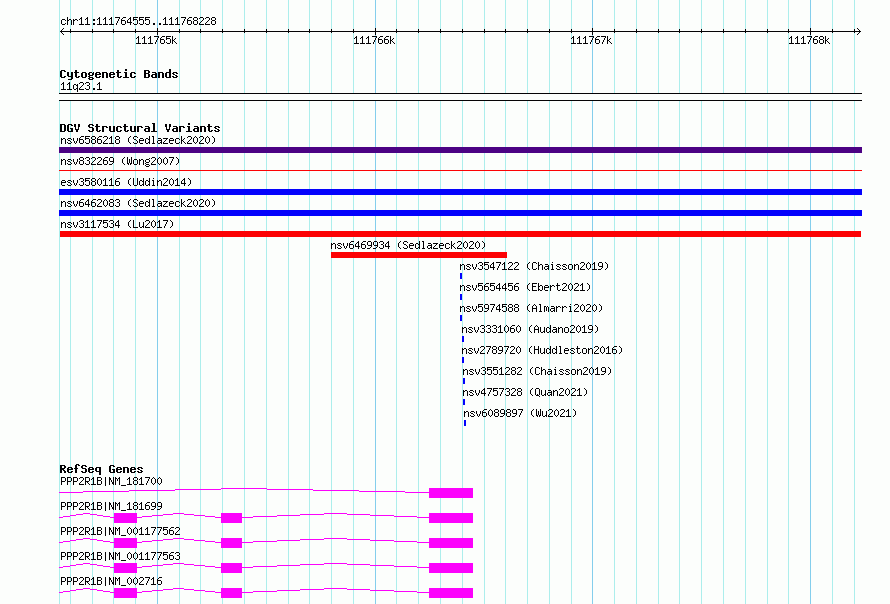Viewport: 890px width, 604px height.
Task: Click the right arrow of the ruler
Action: coord(858,31)
